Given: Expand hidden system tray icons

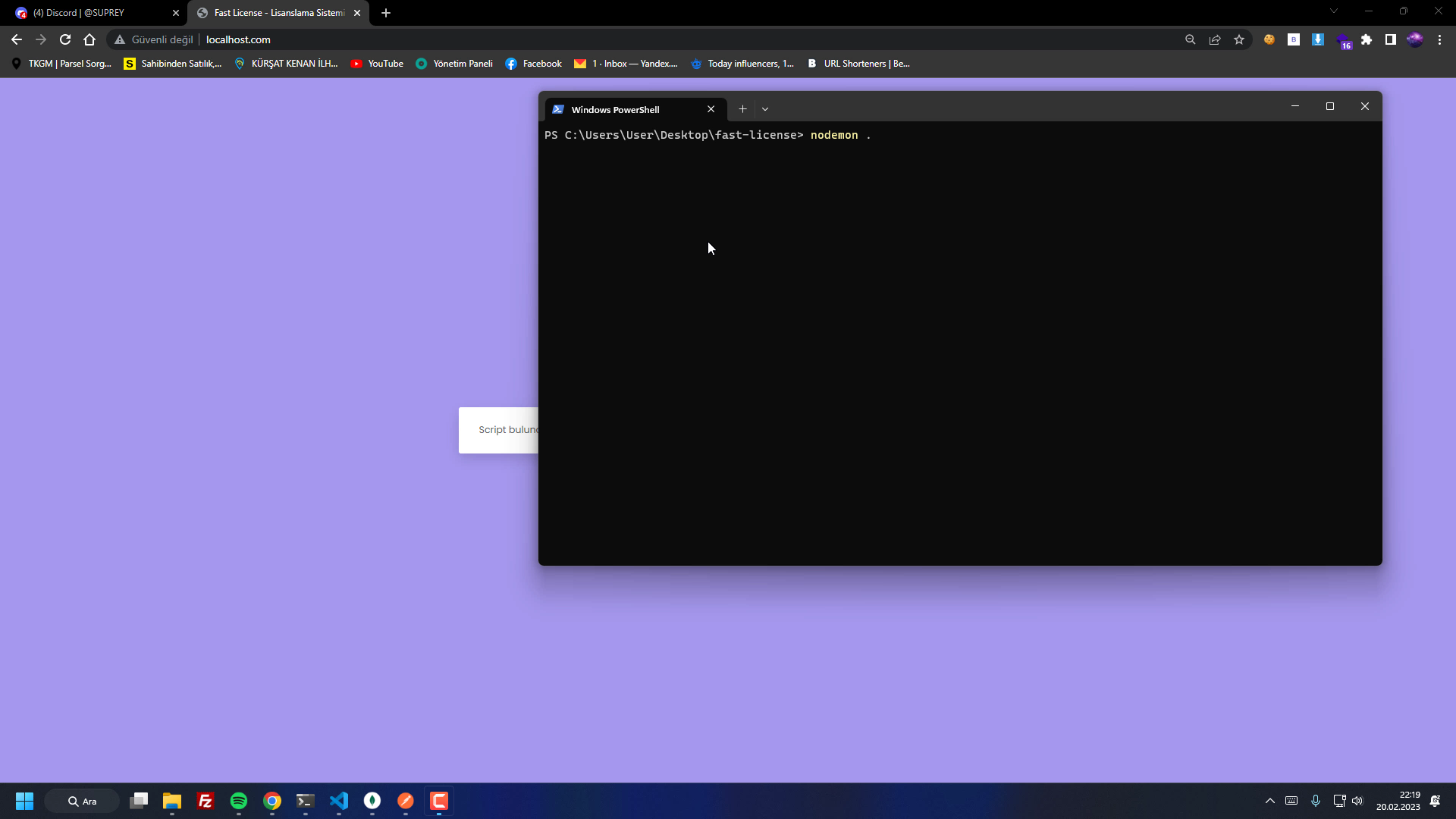Looking at the screenshot, I should coord(1270,801).
